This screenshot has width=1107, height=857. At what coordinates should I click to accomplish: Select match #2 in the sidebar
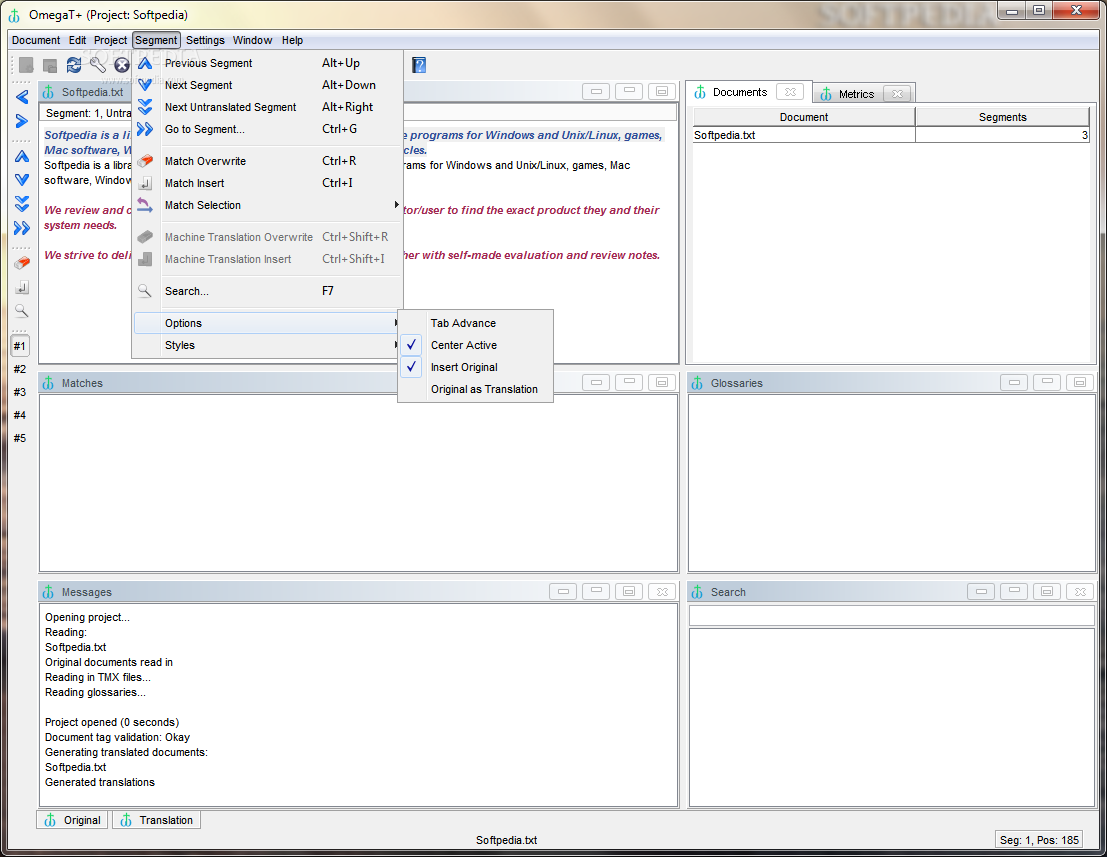click(20, 368)
